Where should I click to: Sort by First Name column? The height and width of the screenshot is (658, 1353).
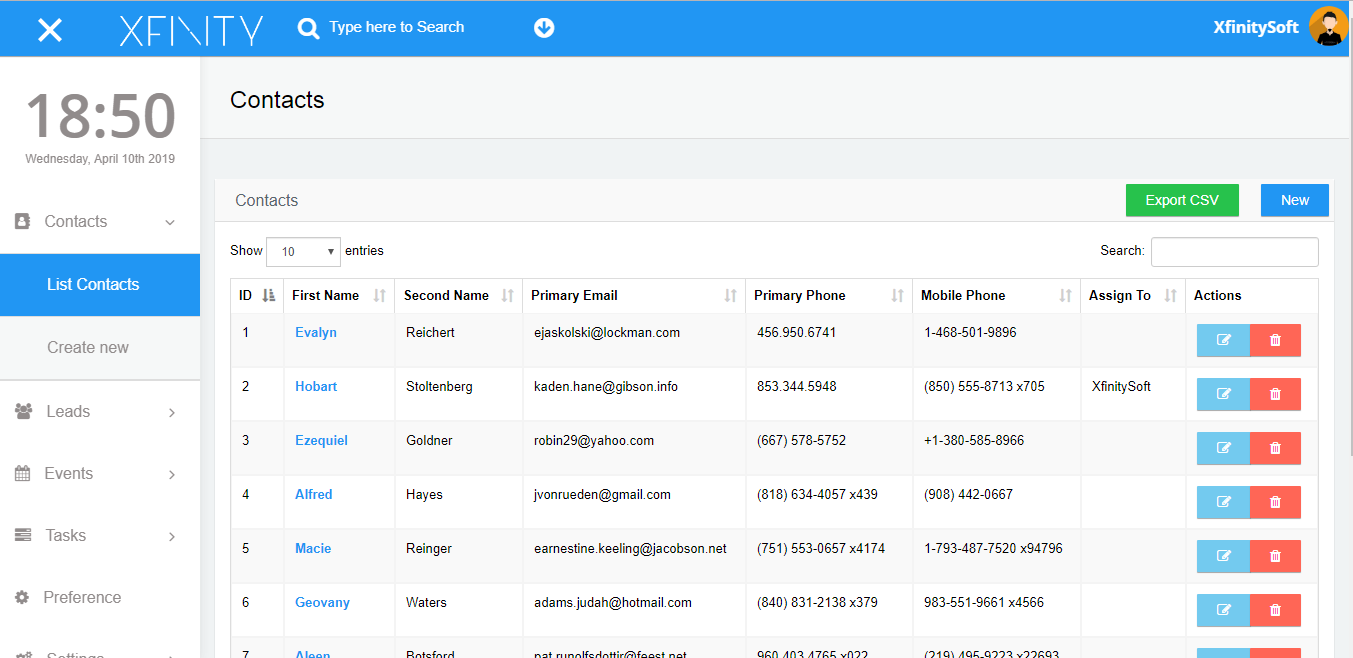tap(339, 296)
